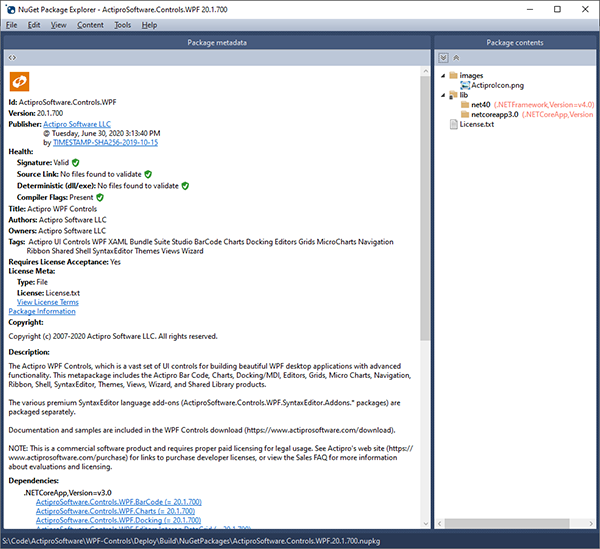Click the 'Title: Actipro WPF Controls' text
The image size is (600, 549).
click(x=53, y=209)
